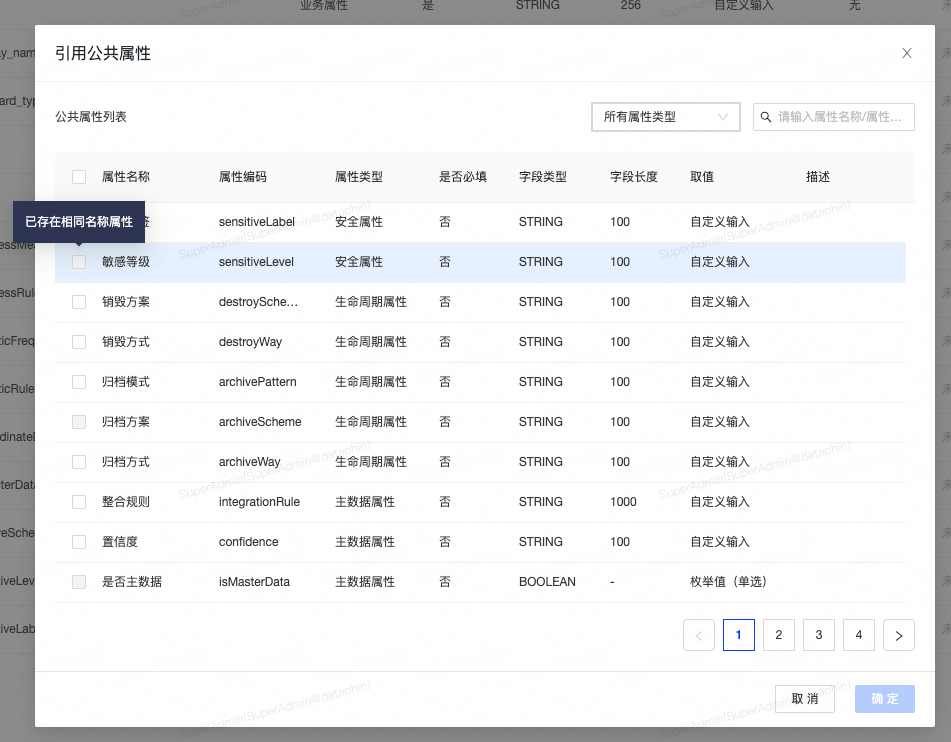Viewport: 951px width, 742px height.
Task: Go to page 2 of the attribute list
Action: pyautogui.click(x=779, y=634)
